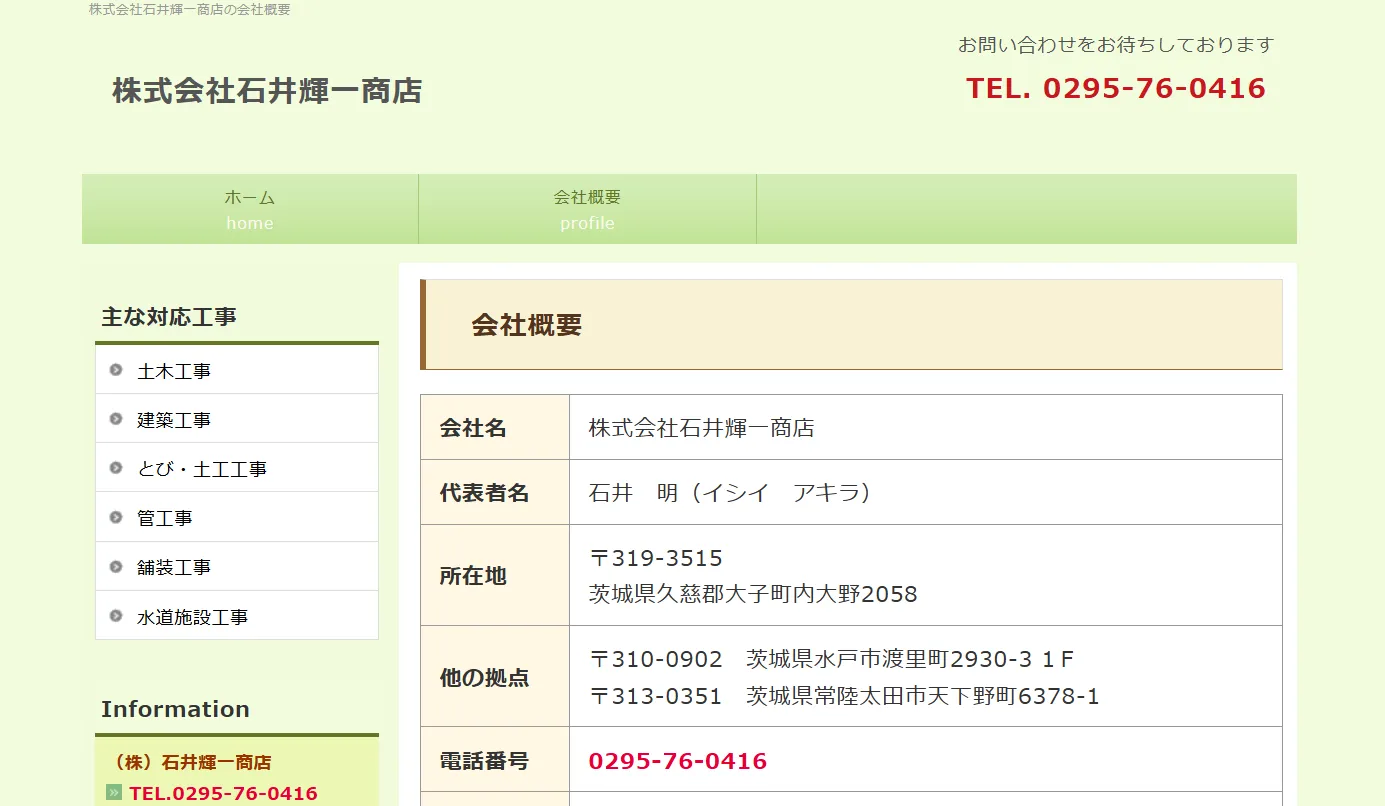
Task: Click the large red TEL number in the header
Action: click(x=1115, y=88)
